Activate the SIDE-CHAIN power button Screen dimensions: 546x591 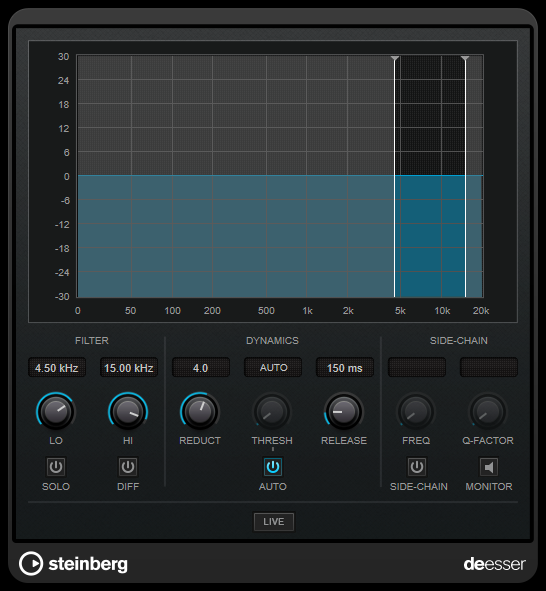(417, 467)
